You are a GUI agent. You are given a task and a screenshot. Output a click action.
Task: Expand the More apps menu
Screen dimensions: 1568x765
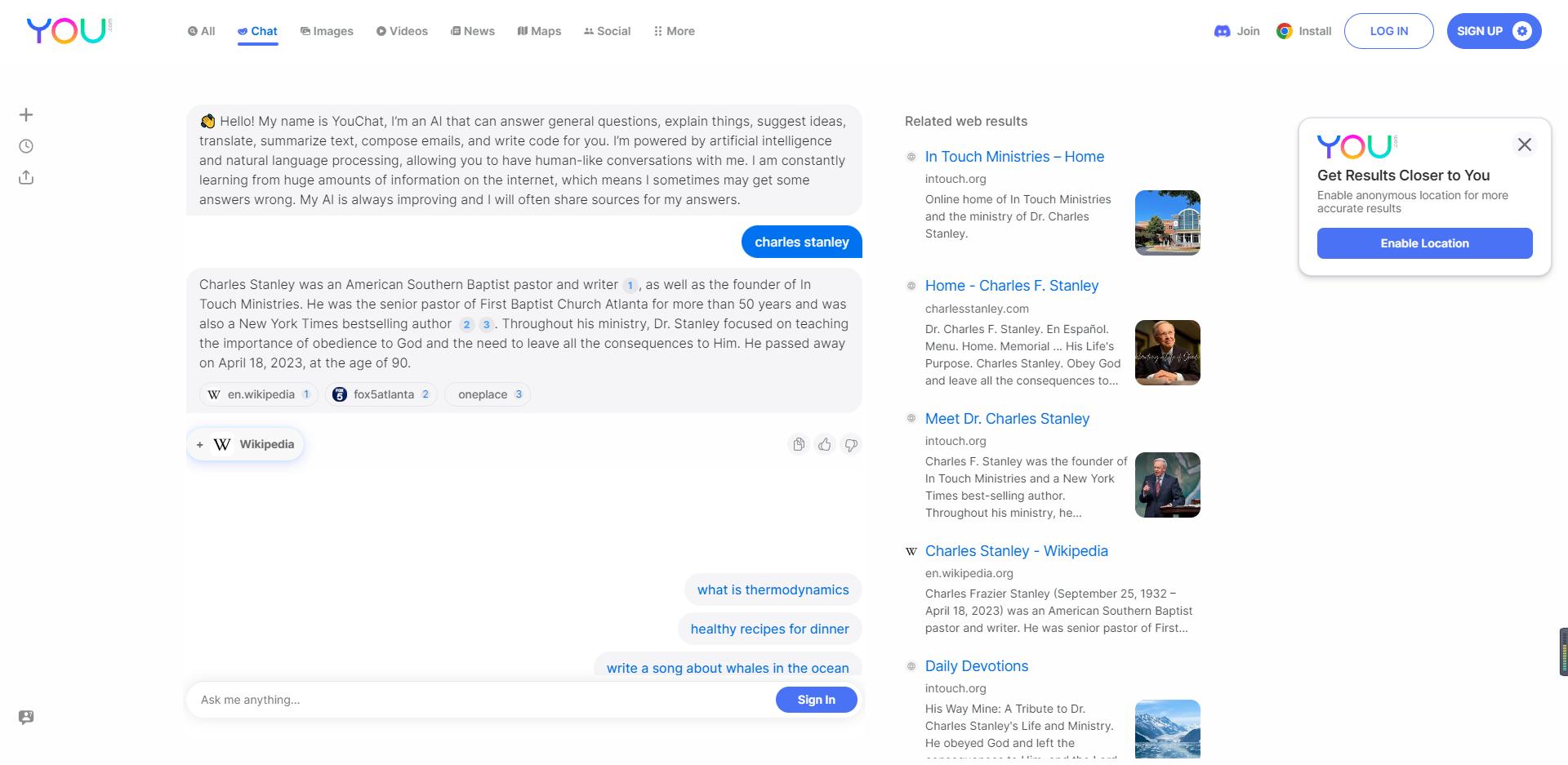coord(674,31)
